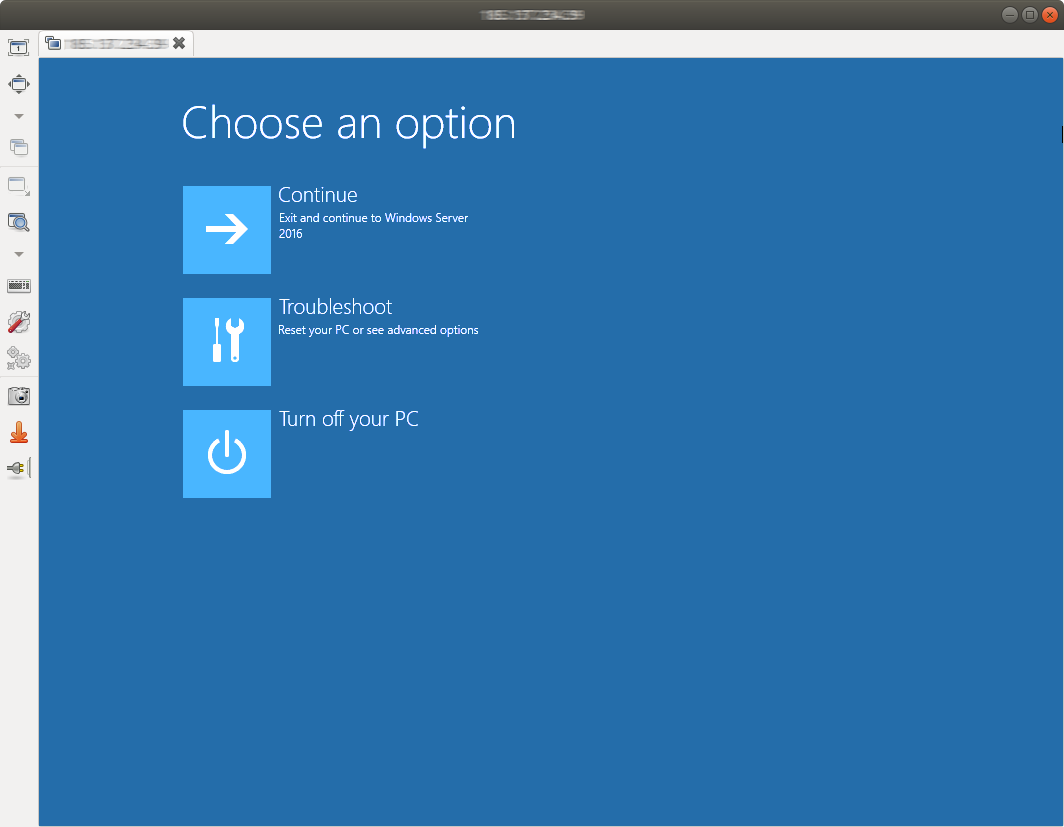
Task: Click the minimize window orange arrow icon
Action: click(18, 432)
